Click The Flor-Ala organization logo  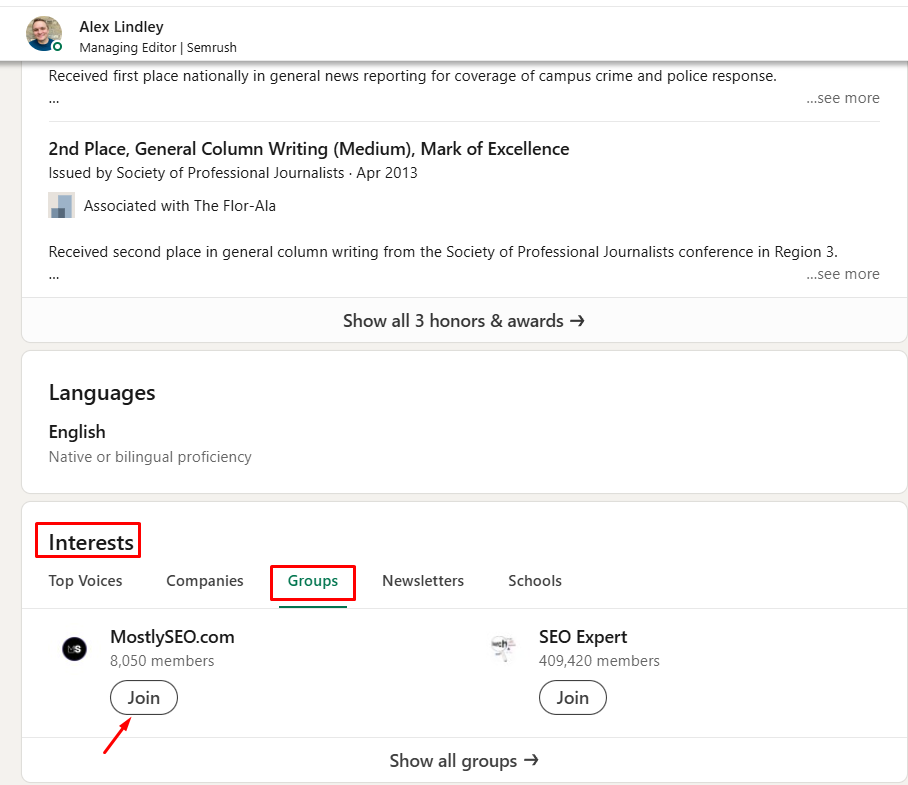[61, 206]
